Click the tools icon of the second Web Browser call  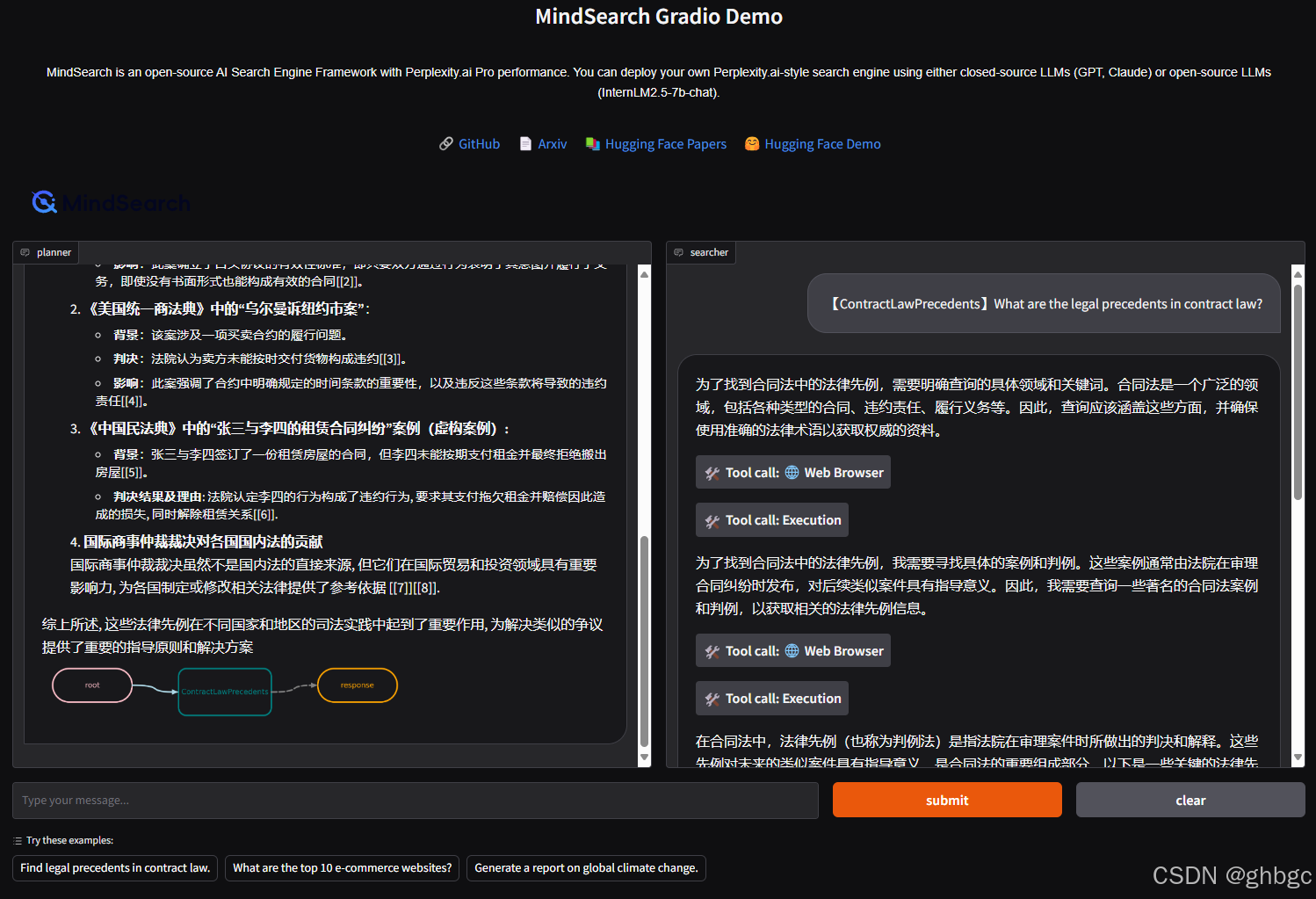pos(712,651)
